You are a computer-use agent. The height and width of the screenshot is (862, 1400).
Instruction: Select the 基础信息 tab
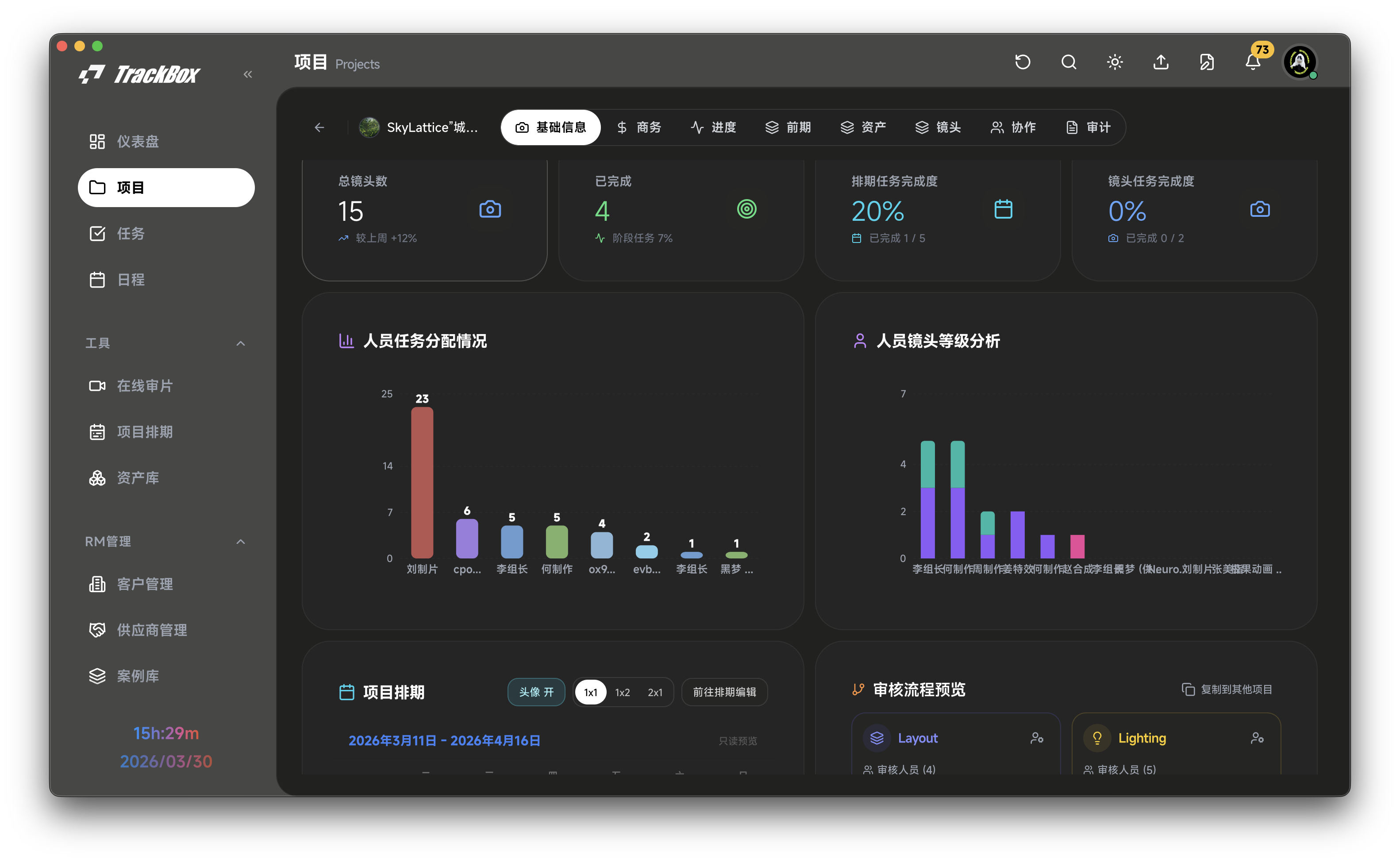point(550,127)
